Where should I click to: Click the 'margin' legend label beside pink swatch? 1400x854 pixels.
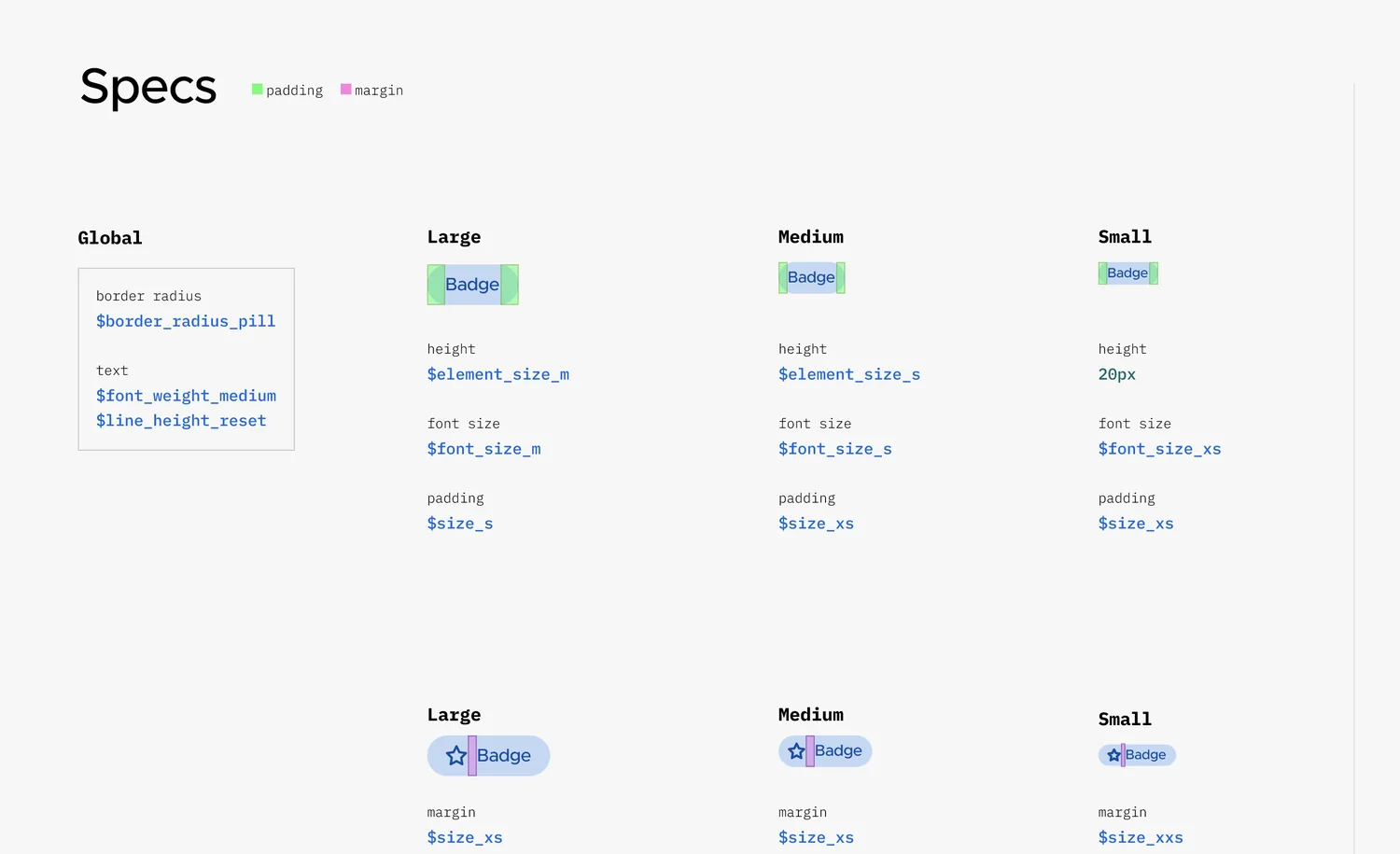(x=379, y=91)
